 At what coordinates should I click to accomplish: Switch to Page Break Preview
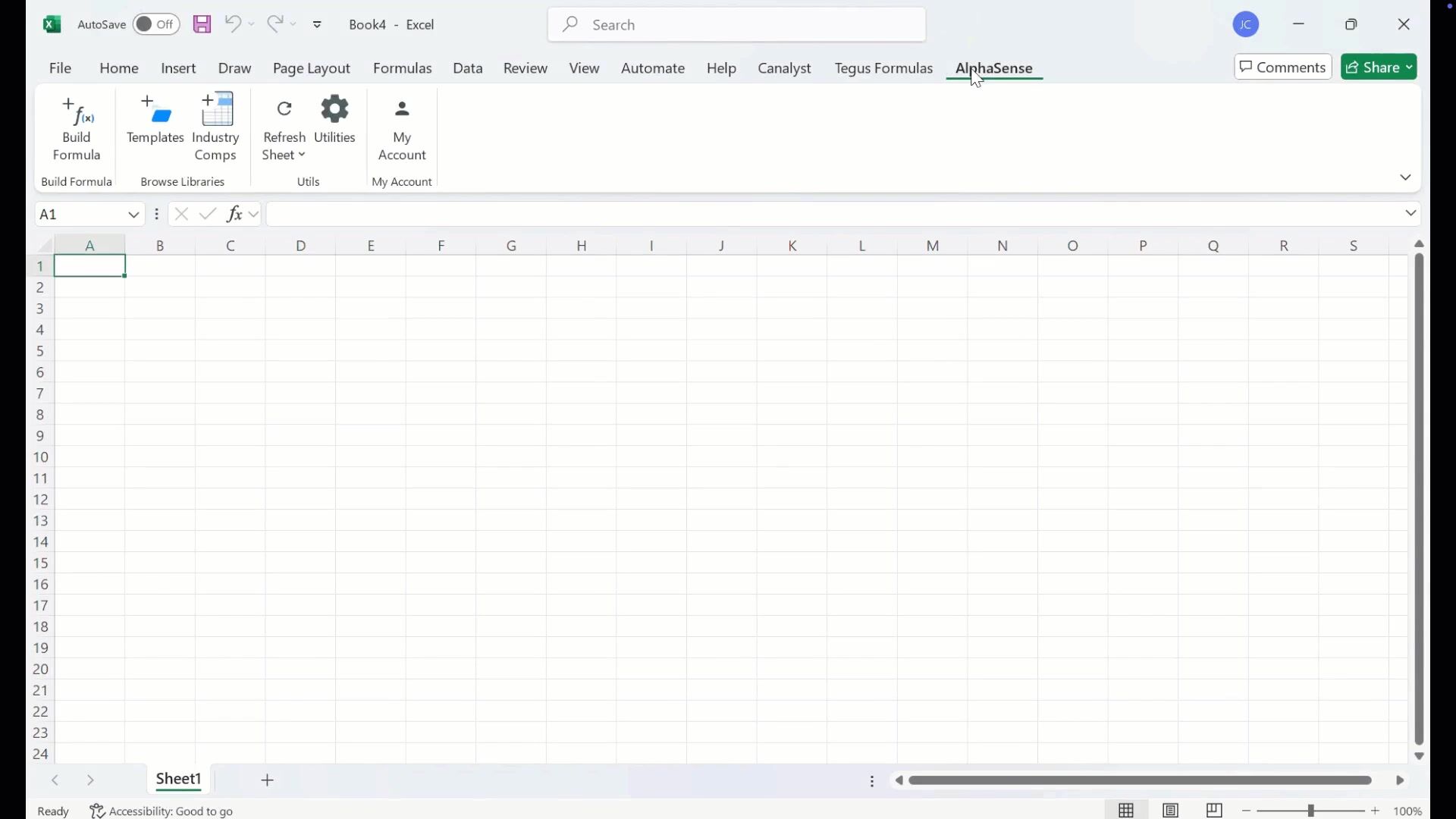pos(1214,810)
